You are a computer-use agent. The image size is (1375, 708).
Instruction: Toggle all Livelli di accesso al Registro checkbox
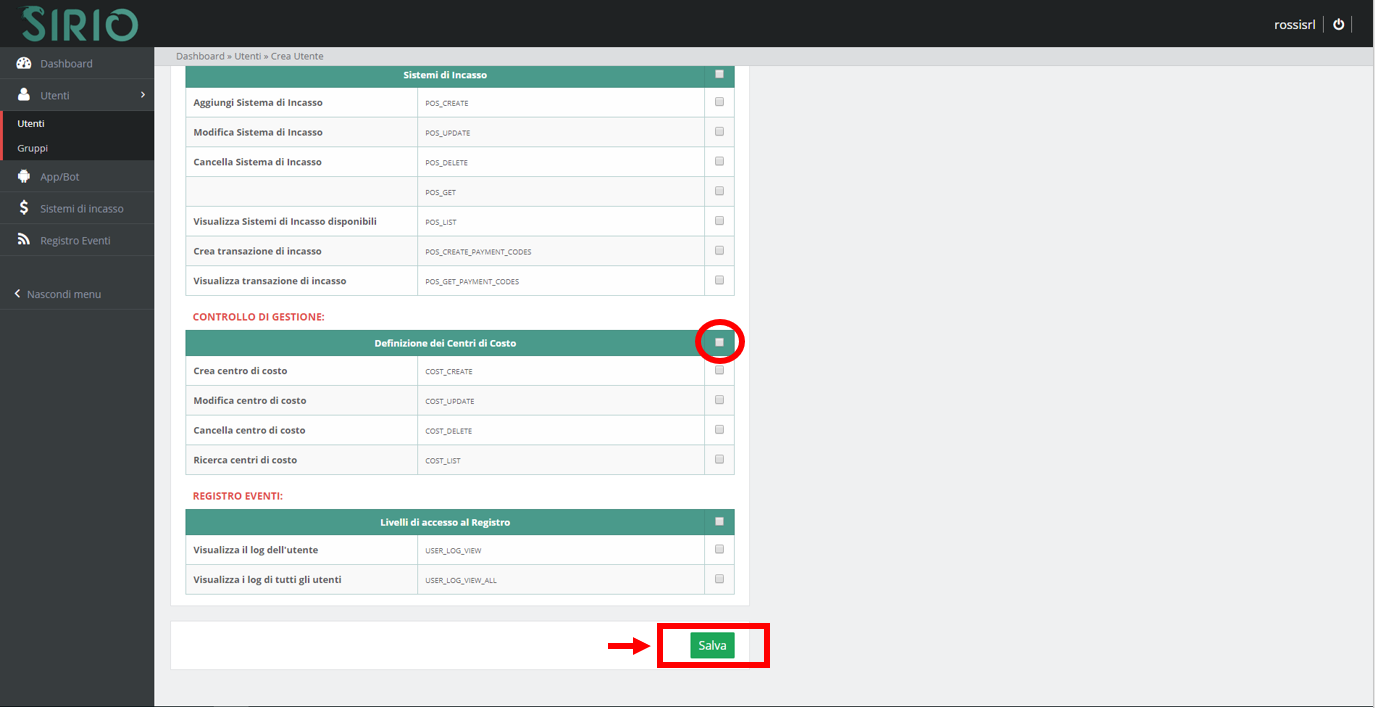pyautogui.click(x=719, y=521)
